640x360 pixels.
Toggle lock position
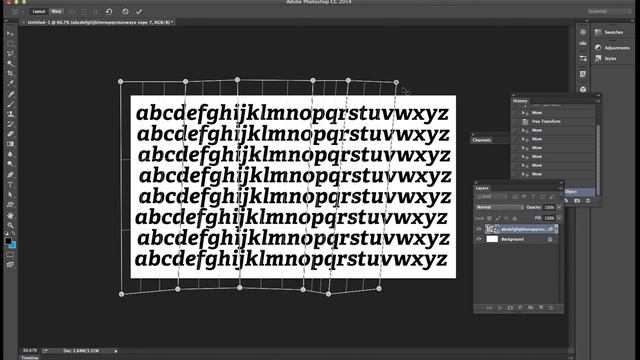click(506, 218)
